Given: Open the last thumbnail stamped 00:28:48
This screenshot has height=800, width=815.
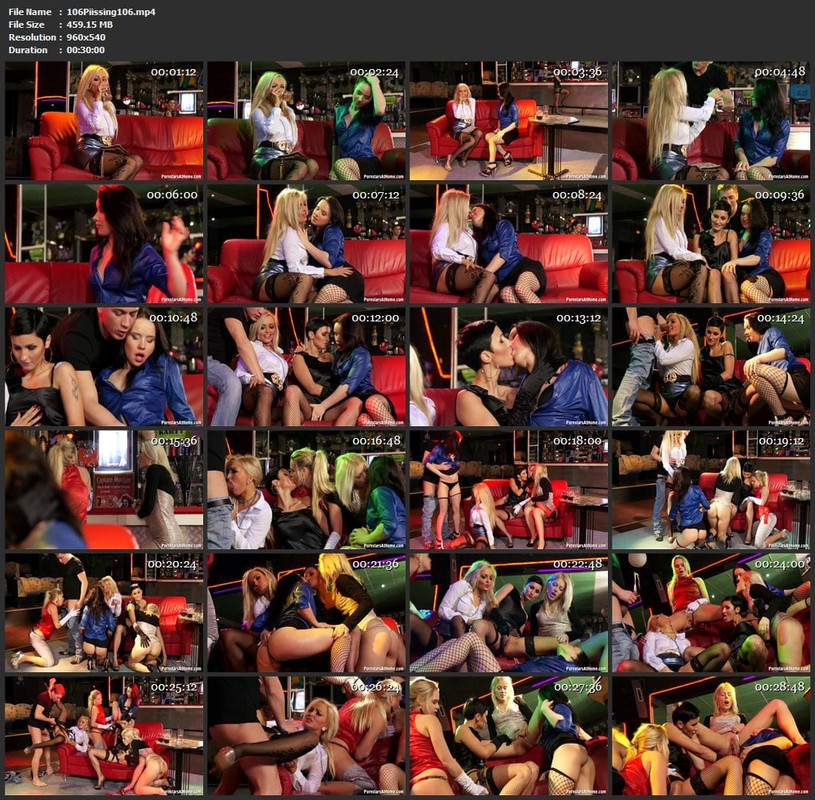Looking at the screenshot, I should [711, 736].
